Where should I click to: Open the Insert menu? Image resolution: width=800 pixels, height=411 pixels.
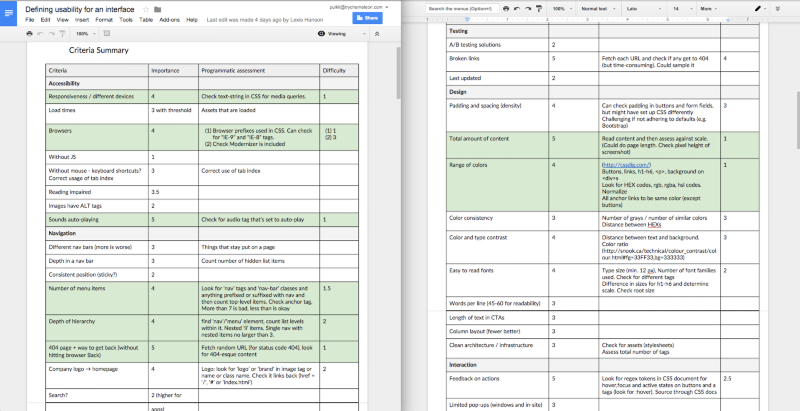point(82,19)
